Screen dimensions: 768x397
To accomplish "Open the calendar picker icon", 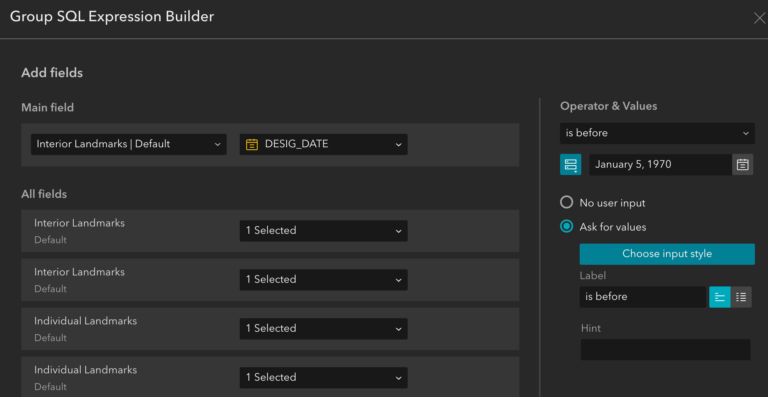I will pos(743,164).
